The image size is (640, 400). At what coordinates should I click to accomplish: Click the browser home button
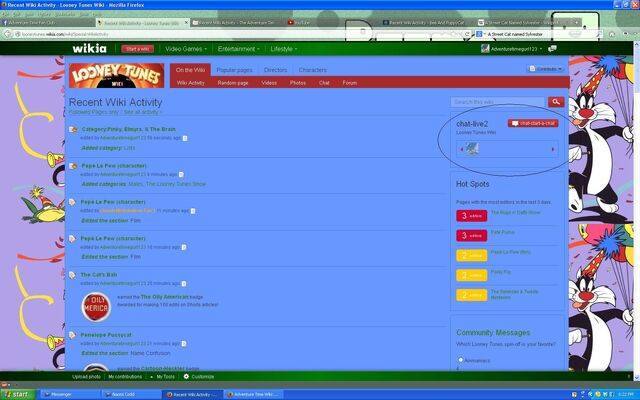612,34
